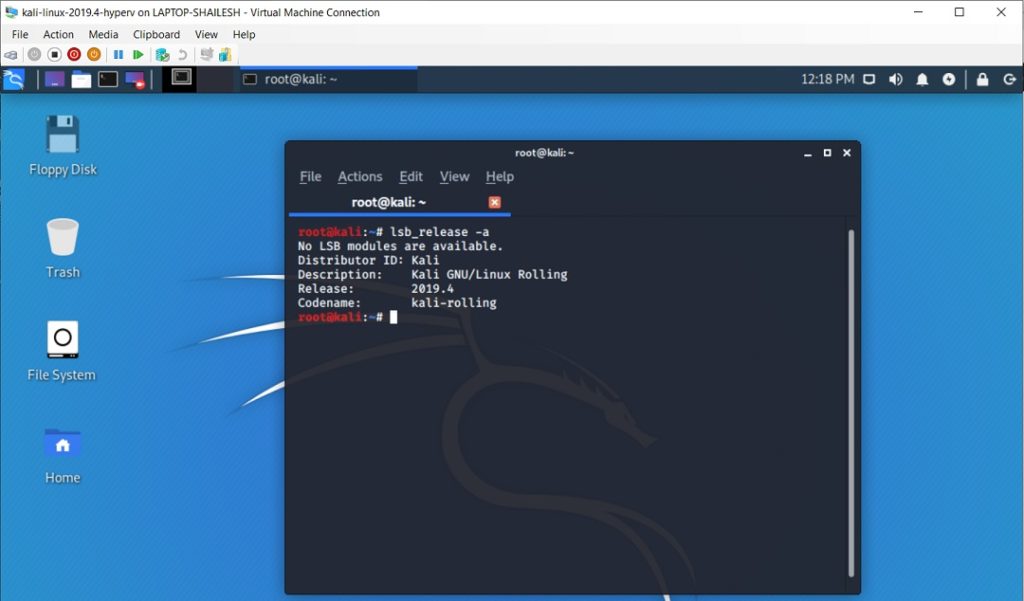Click the Virtual Machine Connection window icon
1024x601 pixels.
click(x=11, y=12)
